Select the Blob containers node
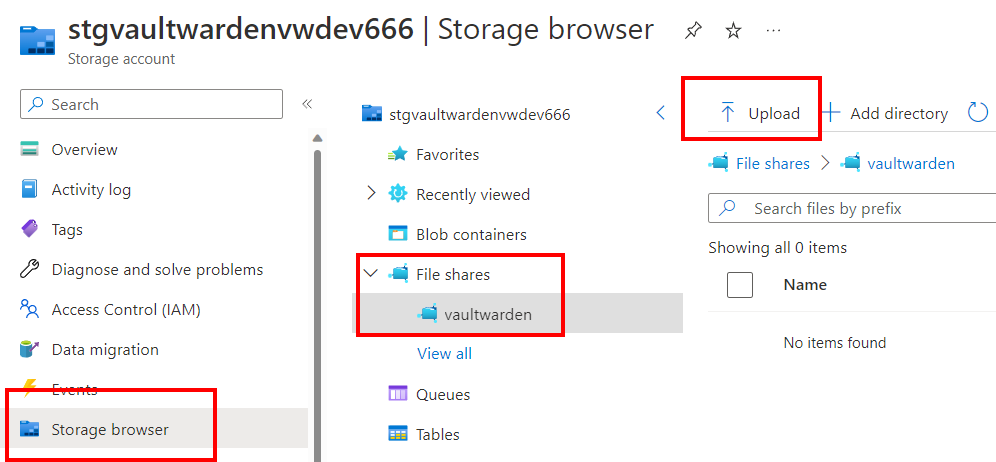Viewport: 996px width, 462px height. (x=457, y=234)
